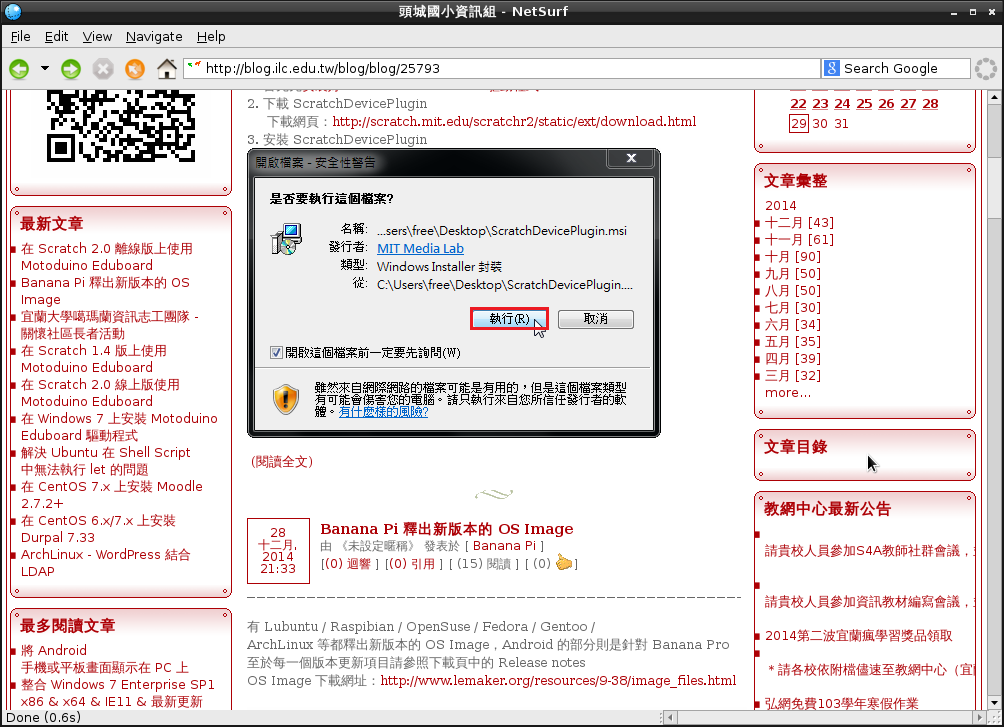Screen dimensions: 1004x727
Task: Click the security shield warning icon
Action: click(x=286, y=399)
